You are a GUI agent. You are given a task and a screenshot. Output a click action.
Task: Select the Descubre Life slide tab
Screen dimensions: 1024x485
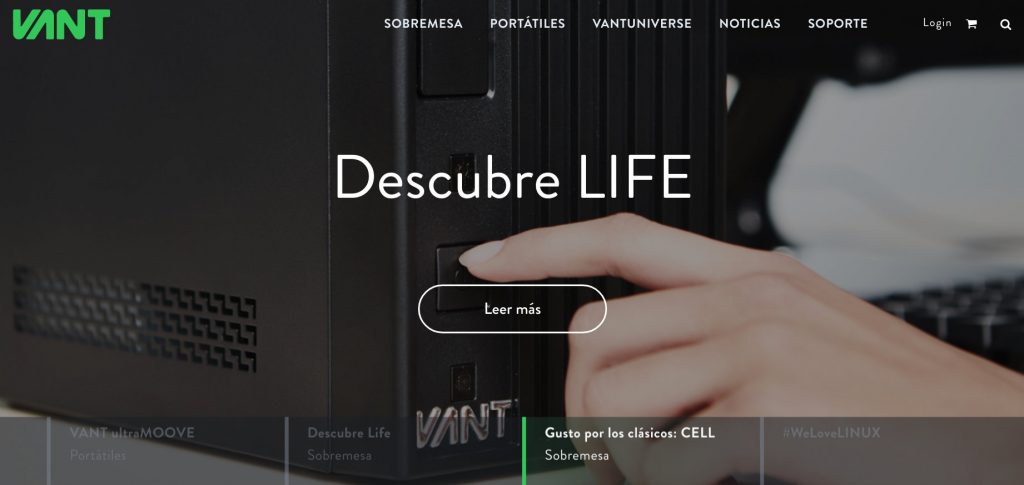click(404, 450)
